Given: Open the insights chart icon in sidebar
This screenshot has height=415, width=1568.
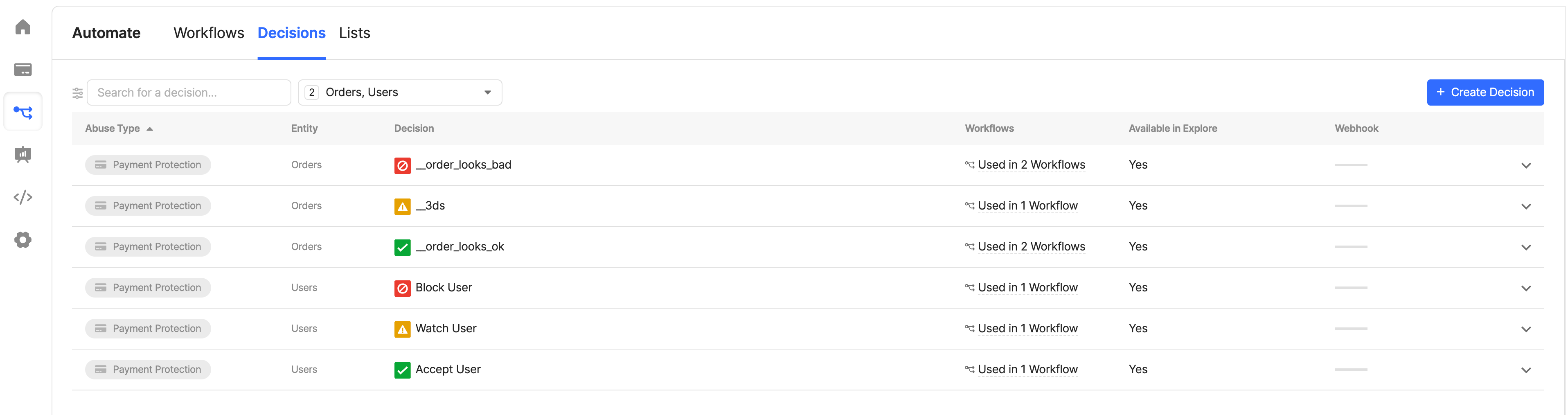Looking at the screenshot, I should 23,155.
